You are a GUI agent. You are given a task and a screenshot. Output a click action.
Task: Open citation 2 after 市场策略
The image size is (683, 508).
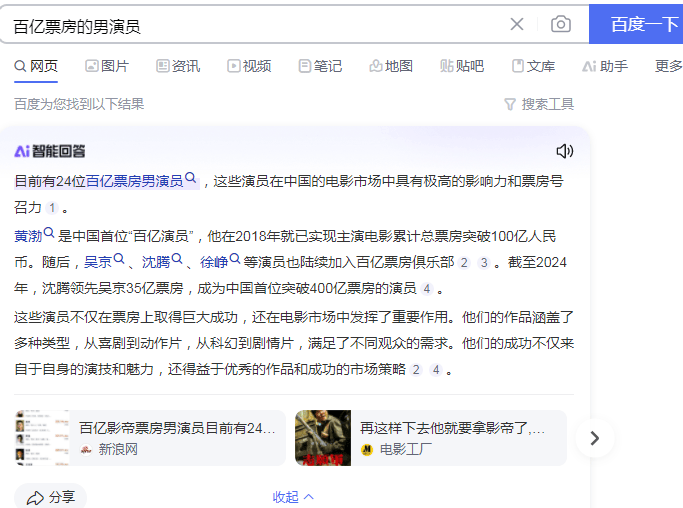click(416, 370)
